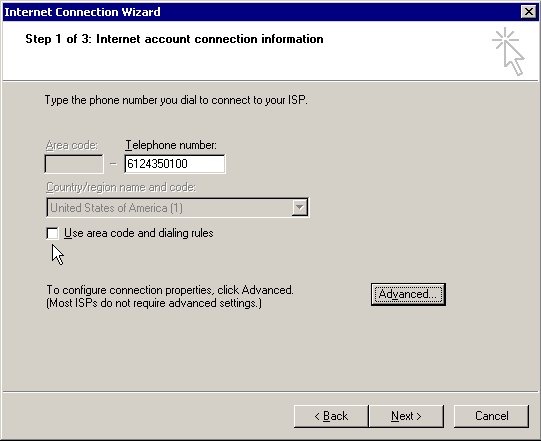
Task: Click the Use area code checkbox label
Action: [139, 233]
